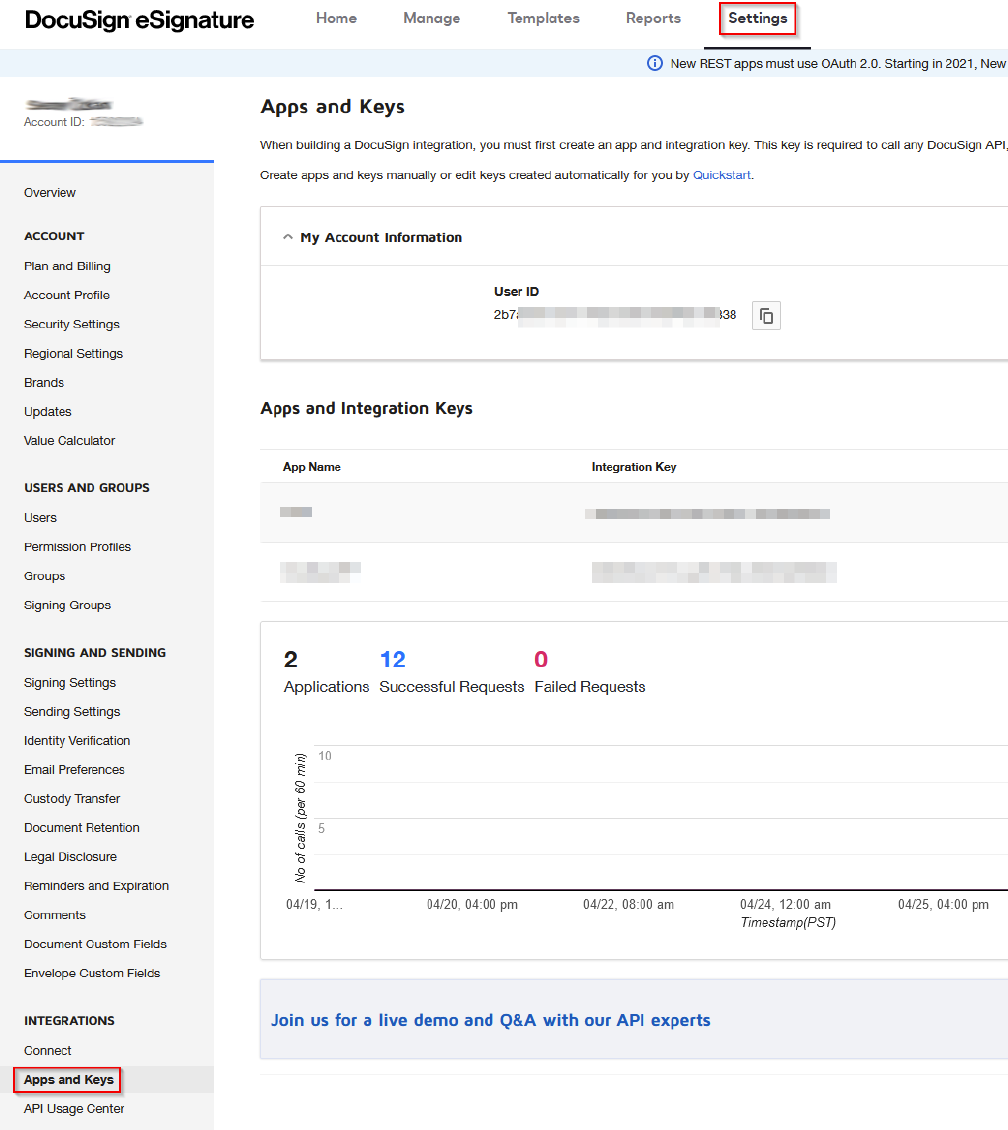Open the API Usage Center page
1008x1130 pixels.
click(x=74, y=1108)
